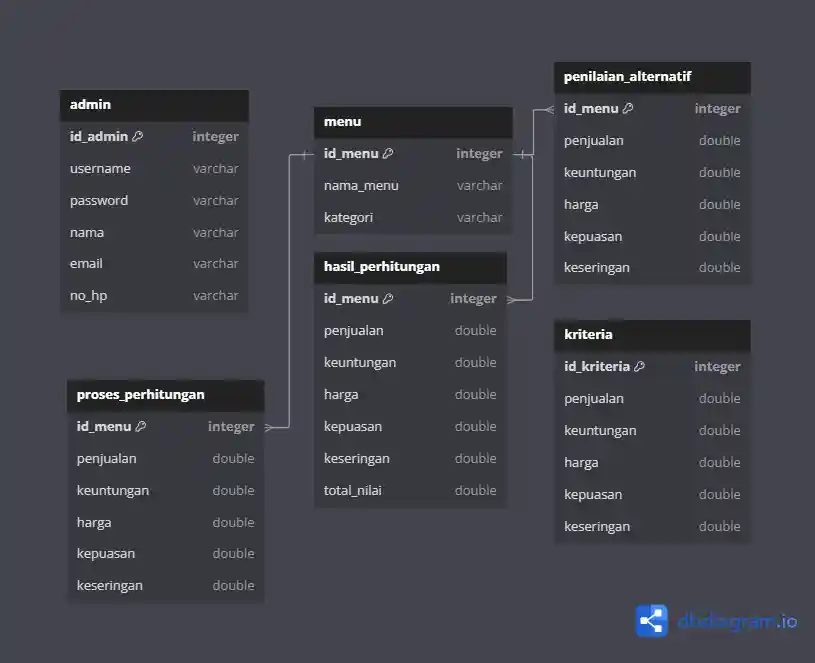Click the key icon beside id_admin
Viewport: 815px width, 663px height.
tap(138, 137)
